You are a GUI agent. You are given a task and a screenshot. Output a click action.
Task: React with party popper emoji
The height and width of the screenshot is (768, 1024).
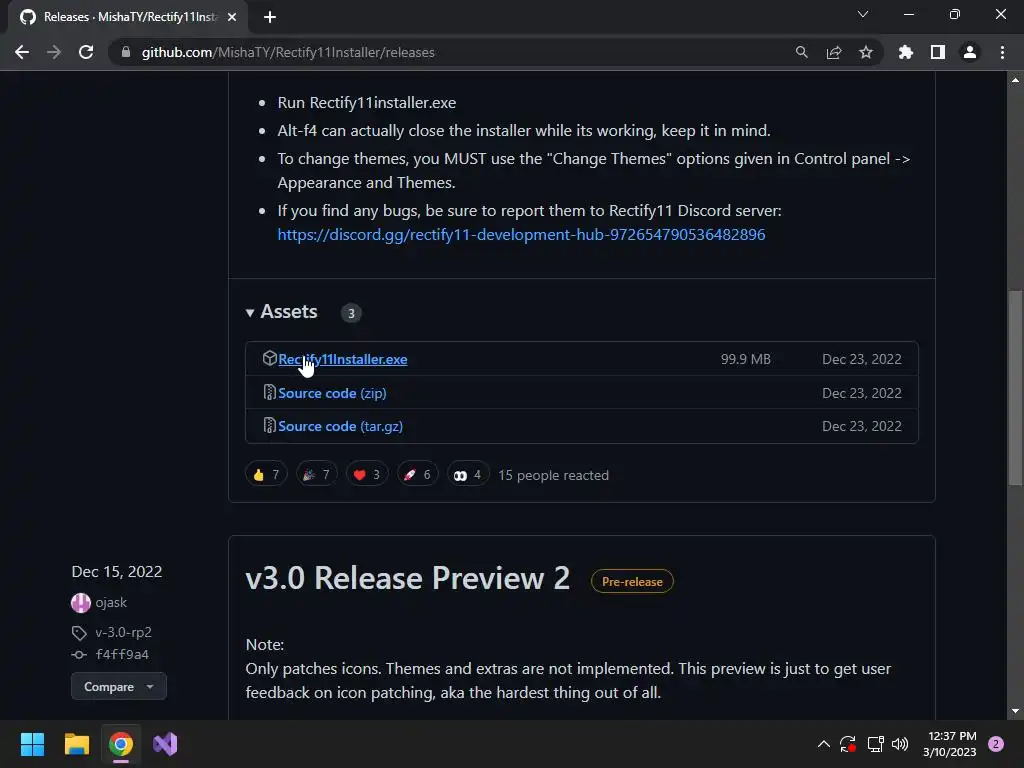pos(317,475)
